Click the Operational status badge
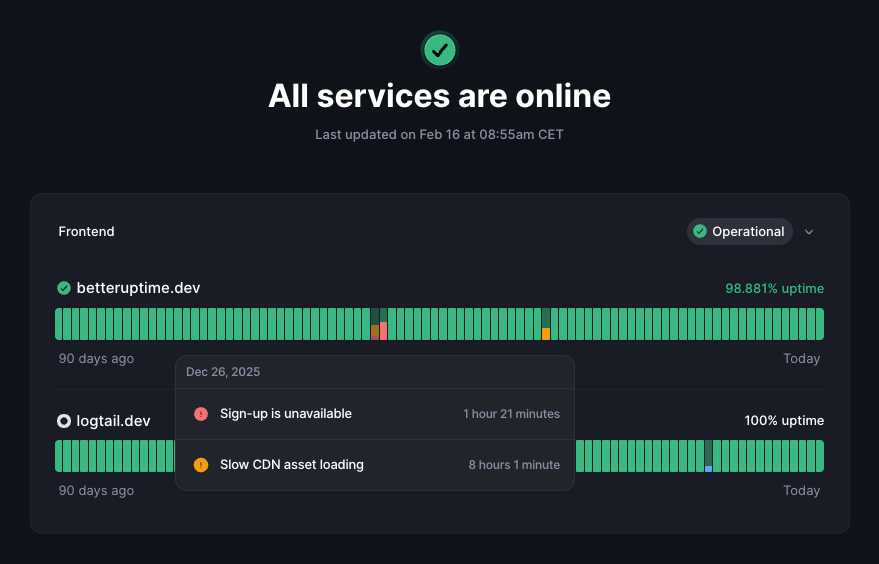This screenshot has width=879, height=564. 739,232
